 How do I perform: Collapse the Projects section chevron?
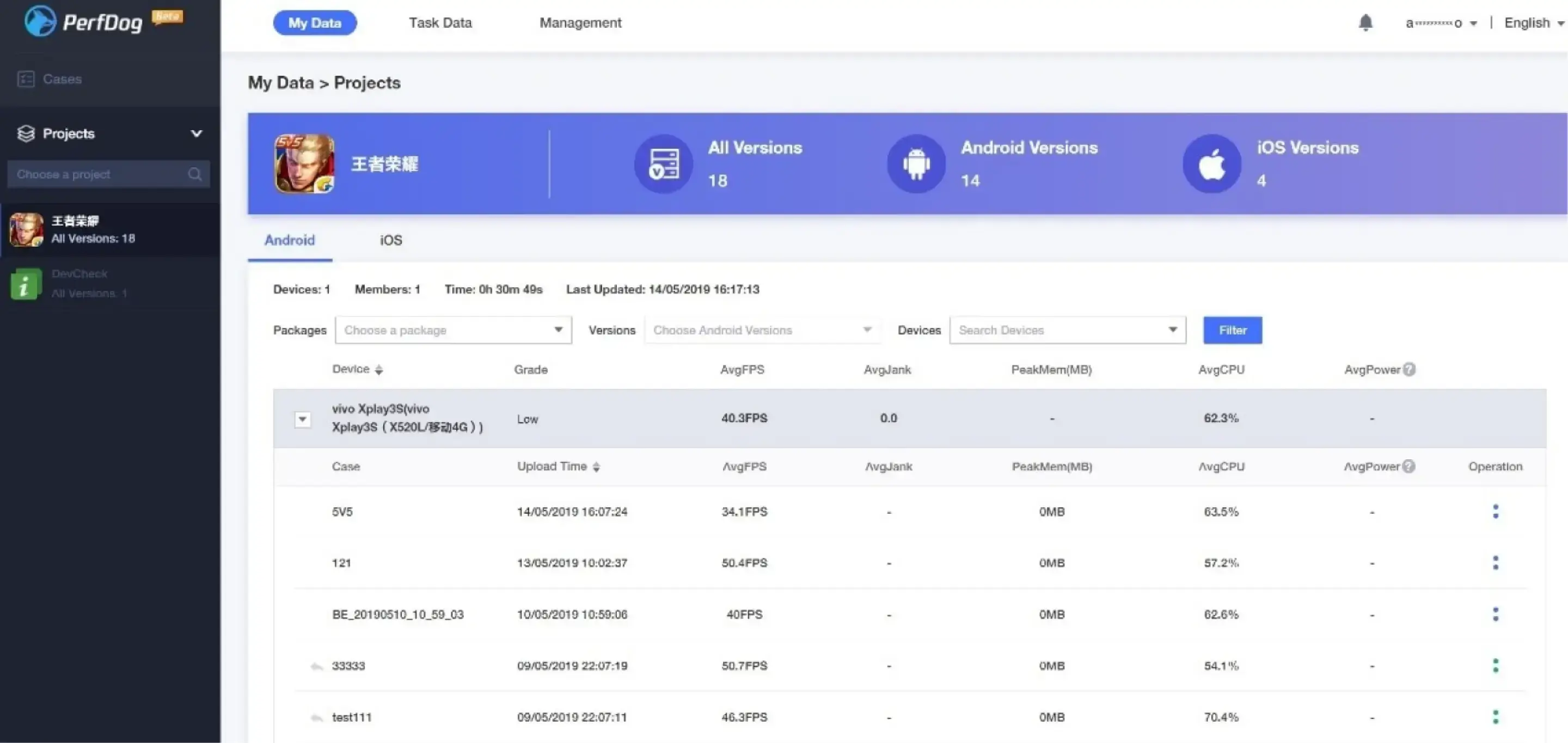point(197,133)
